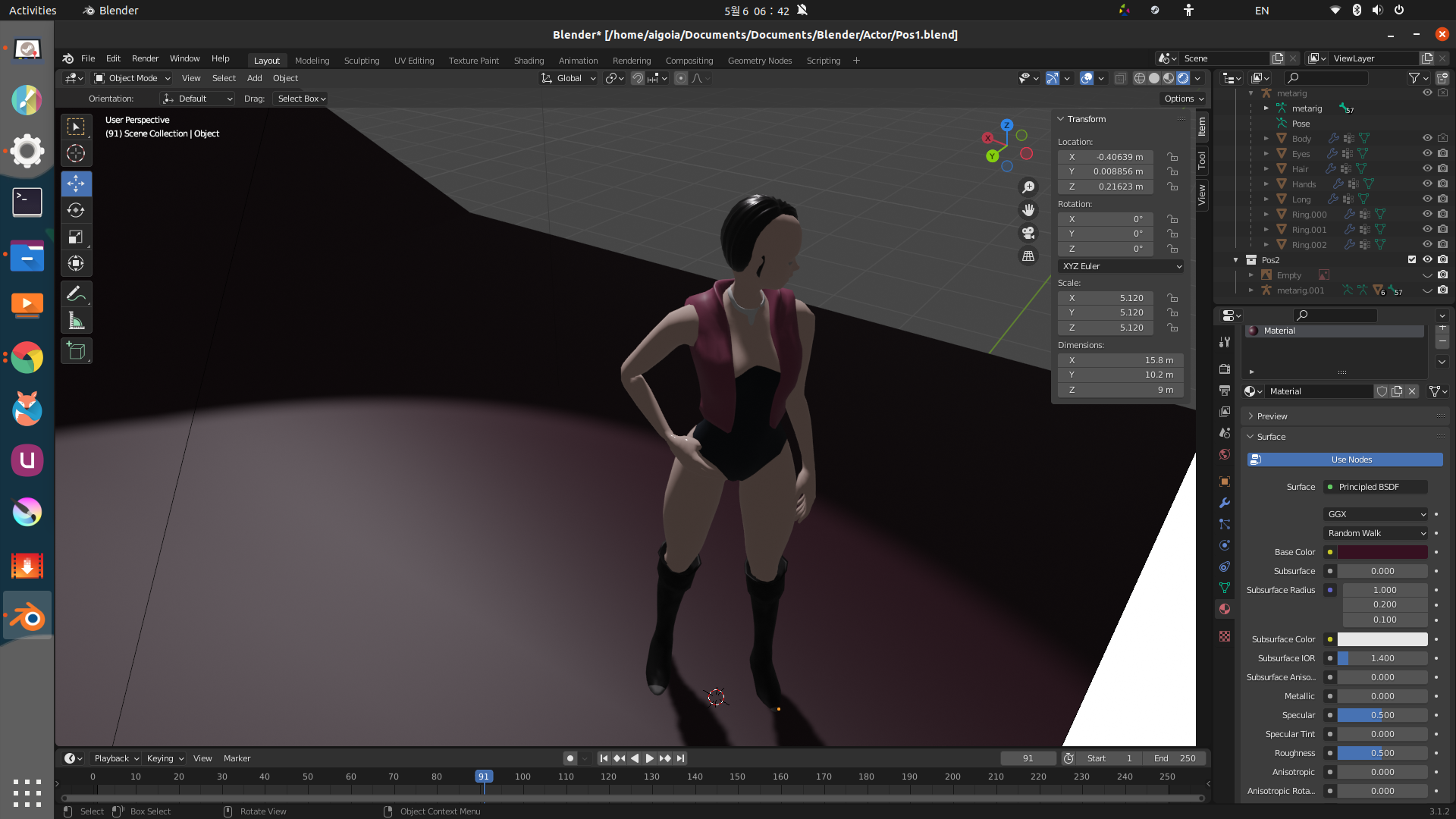This screenshot has width=1456, height=819.
Task: Open the Options button in viewport header
Action: (x=1183, y=99)
